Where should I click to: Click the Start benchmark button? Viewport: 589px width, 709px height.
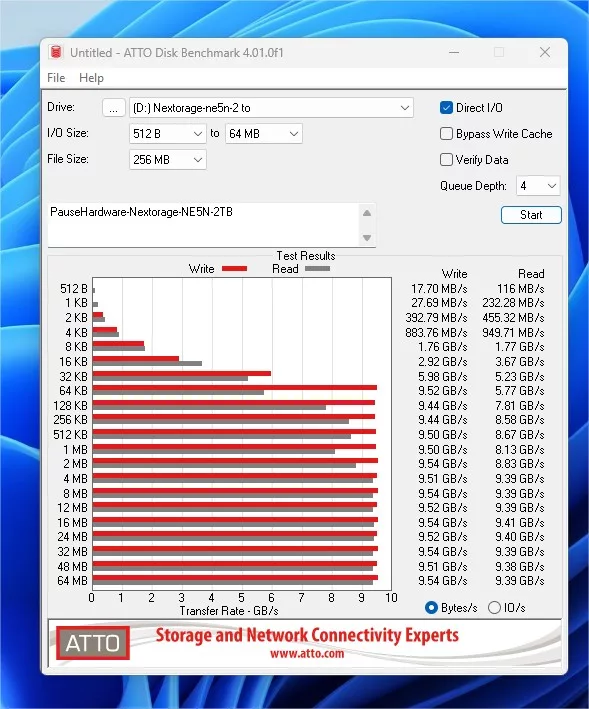[531, 215]
